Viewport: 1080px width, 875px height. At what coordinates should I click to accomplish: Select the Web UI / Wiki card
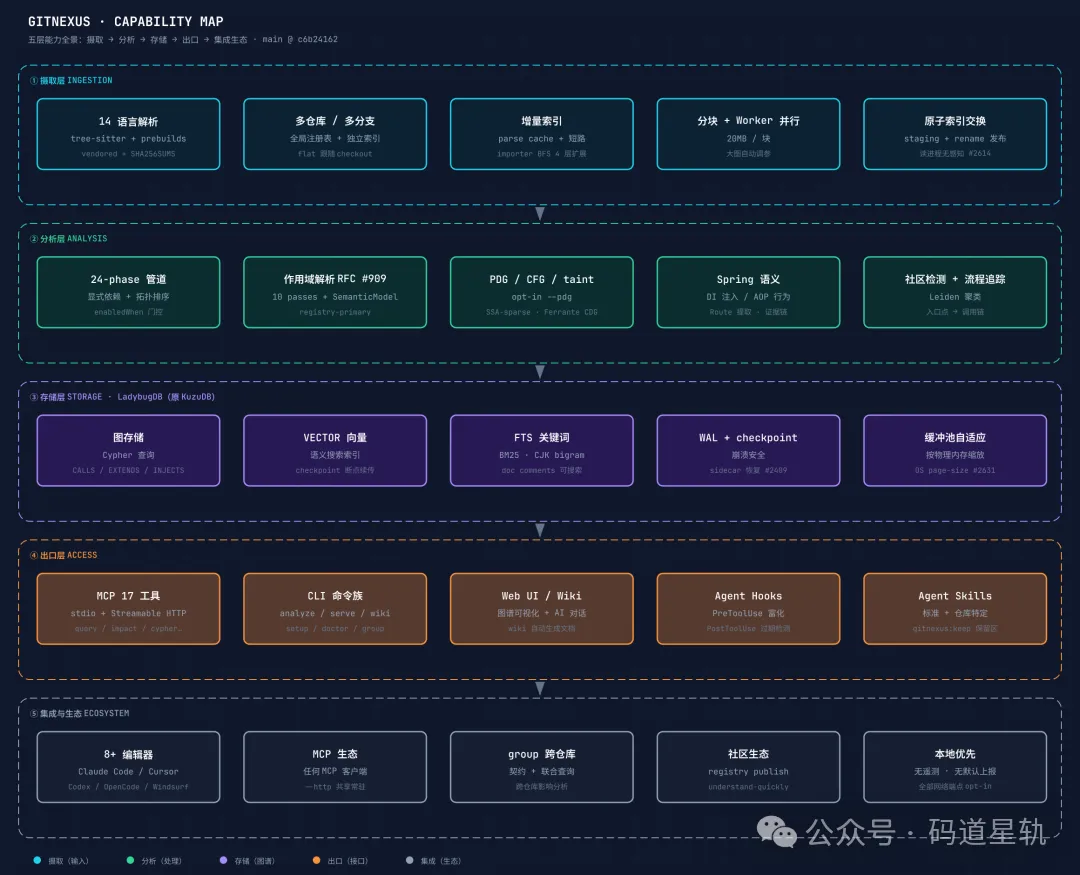click(x=541, y=609)
